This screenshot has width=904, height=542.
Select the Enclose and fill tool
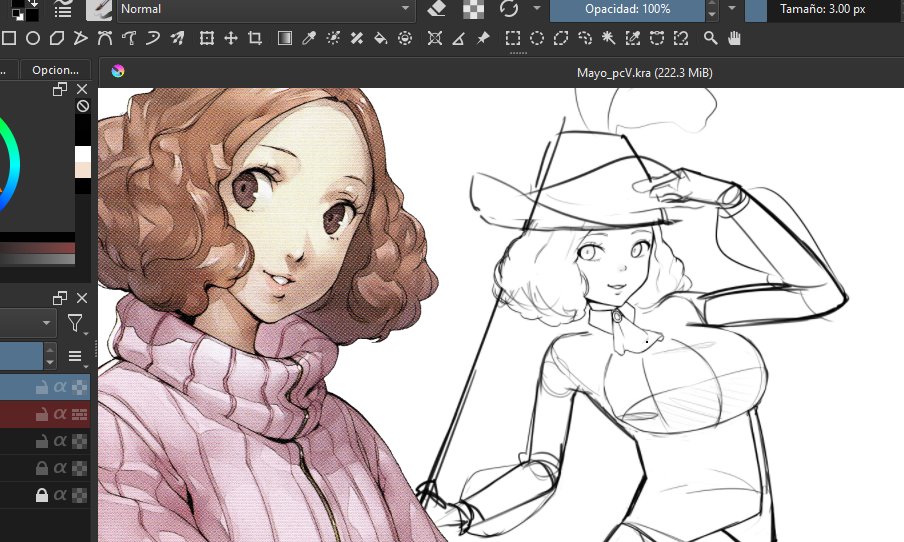pos(405,39)
